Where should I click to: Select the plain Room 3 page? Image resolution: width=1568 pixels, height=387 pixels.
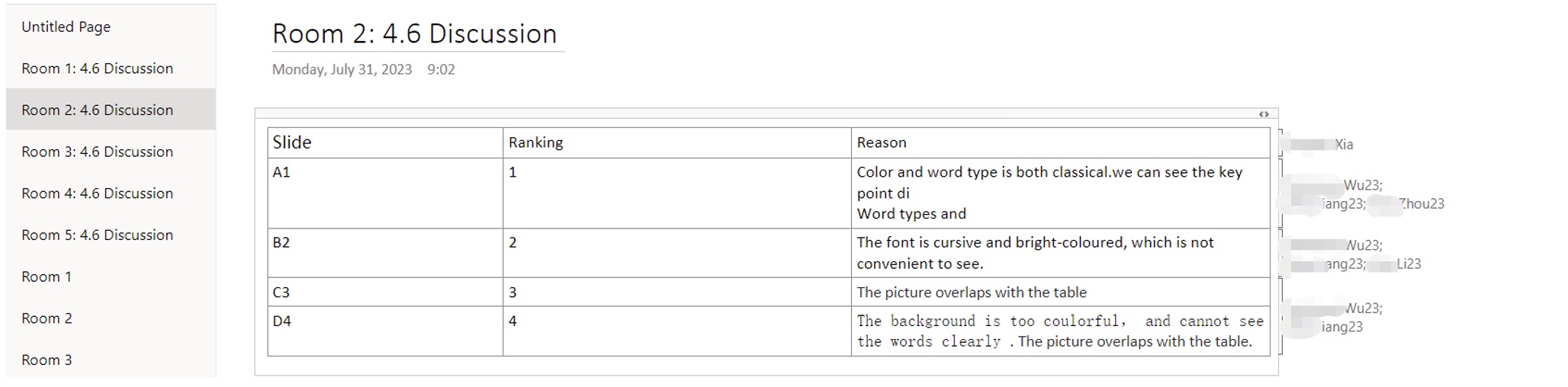[111, 360]
